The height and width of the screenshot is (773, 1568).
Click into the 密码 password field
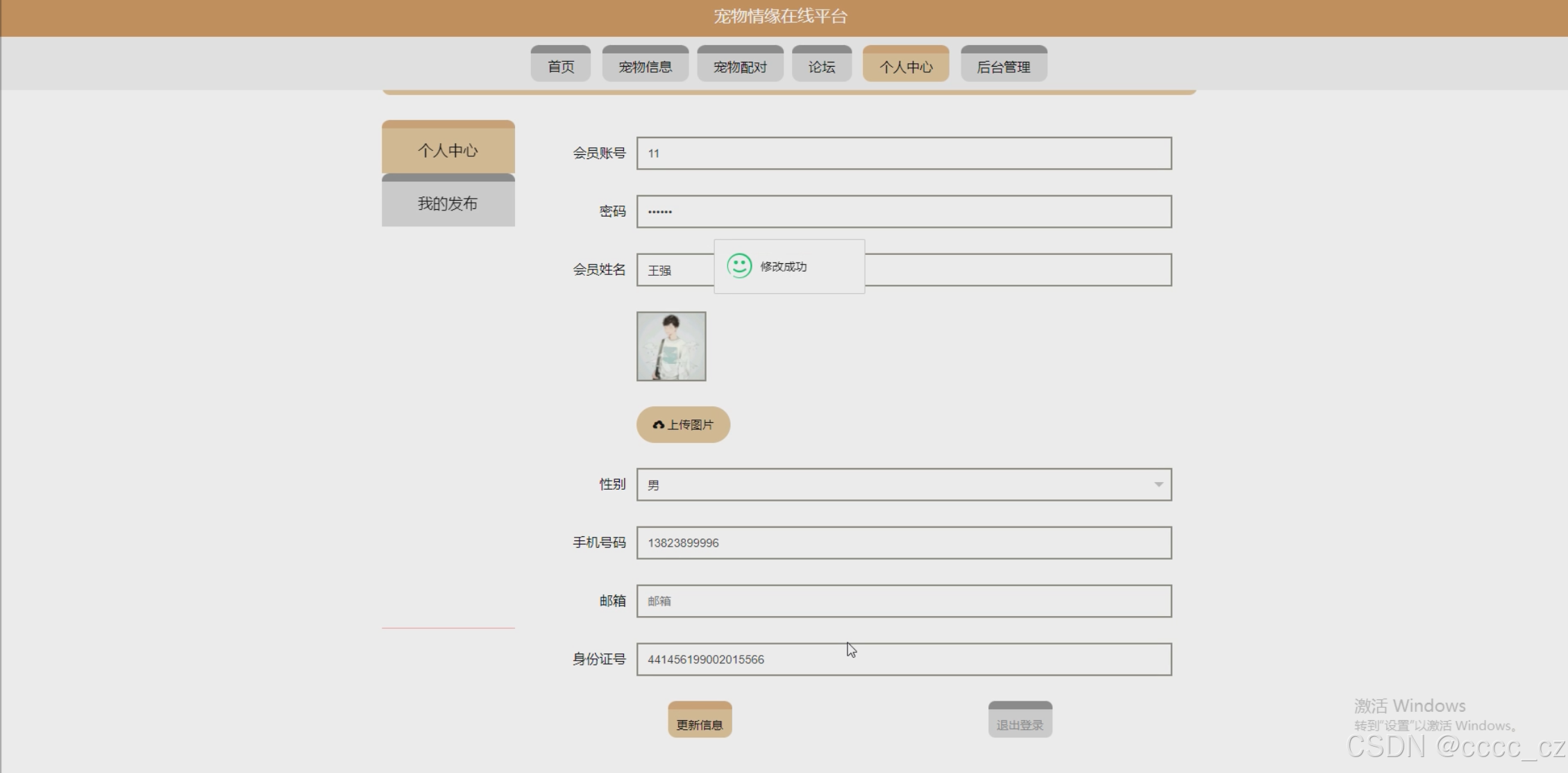(x=904, y=212)
